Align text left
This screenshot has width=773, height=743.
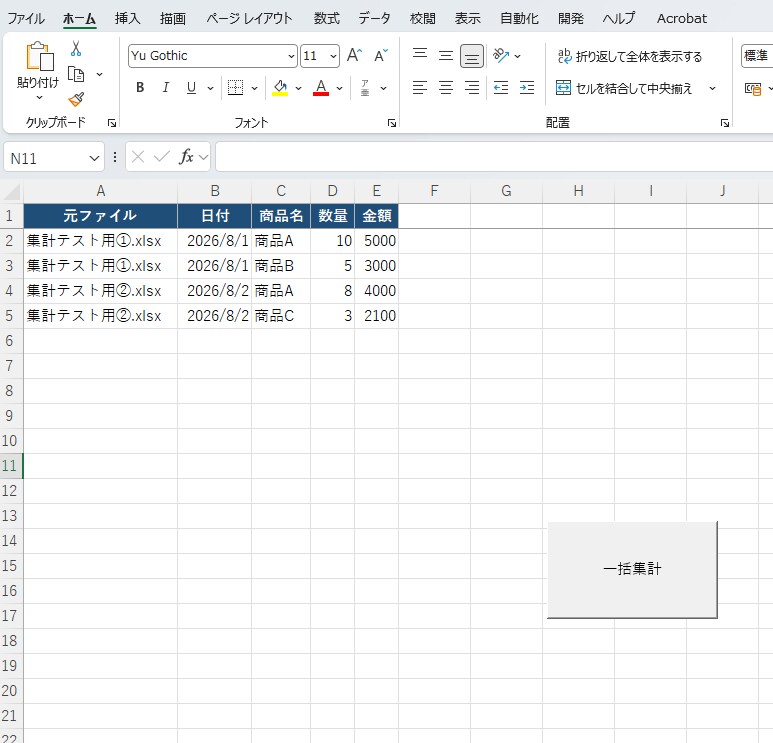[x=420, y=88]
